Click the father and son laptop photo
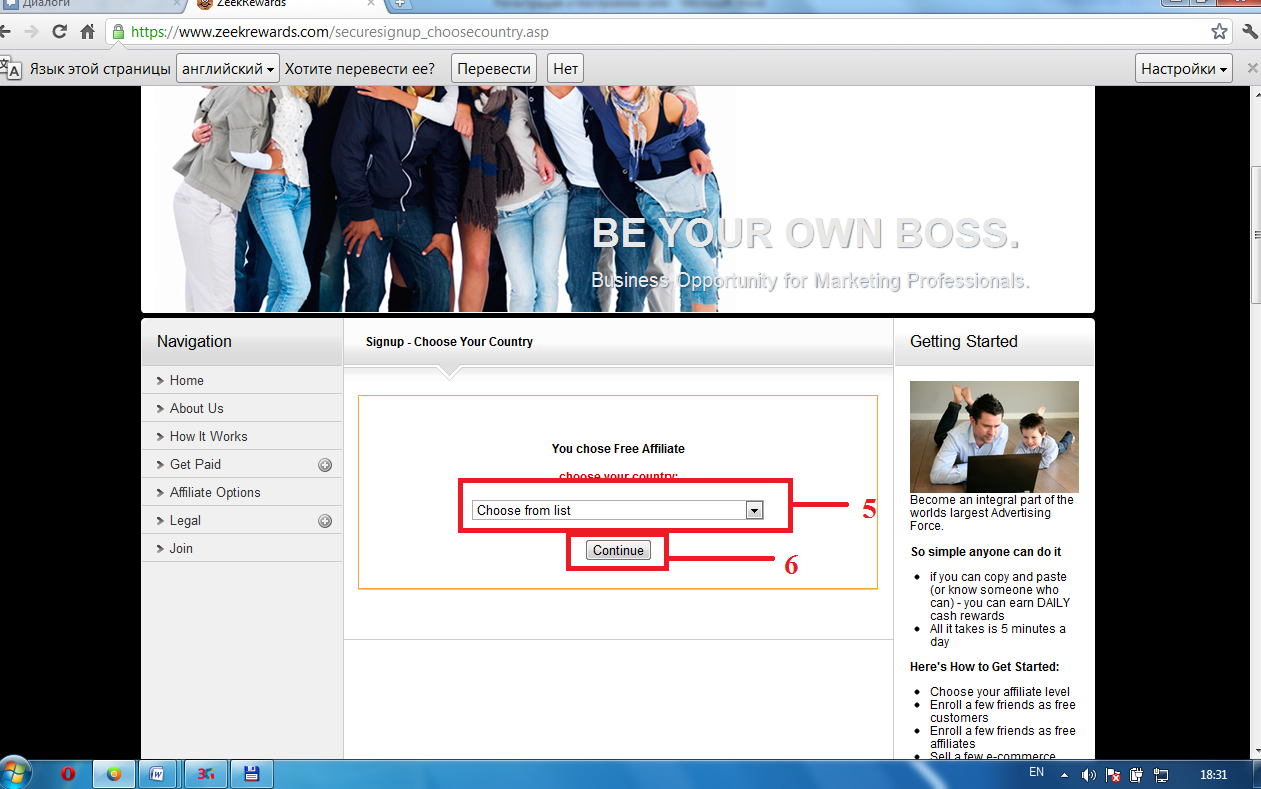This screenshot has height=789, width=1261. tap(994, 437)
